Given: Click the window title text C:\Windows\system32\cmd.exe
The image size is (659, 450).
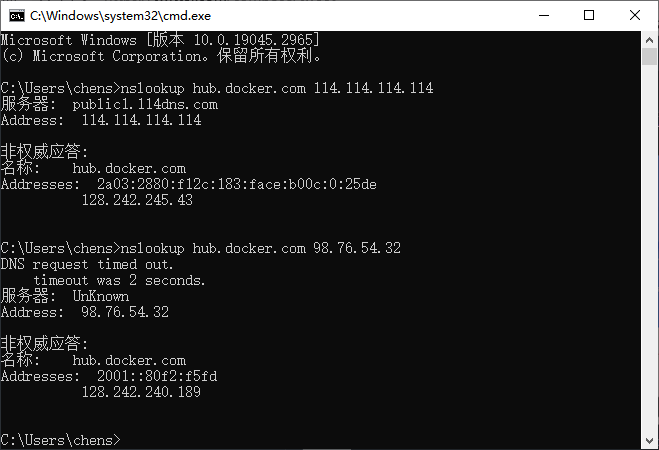Looking at the screenshot, I should click(121, 16).
